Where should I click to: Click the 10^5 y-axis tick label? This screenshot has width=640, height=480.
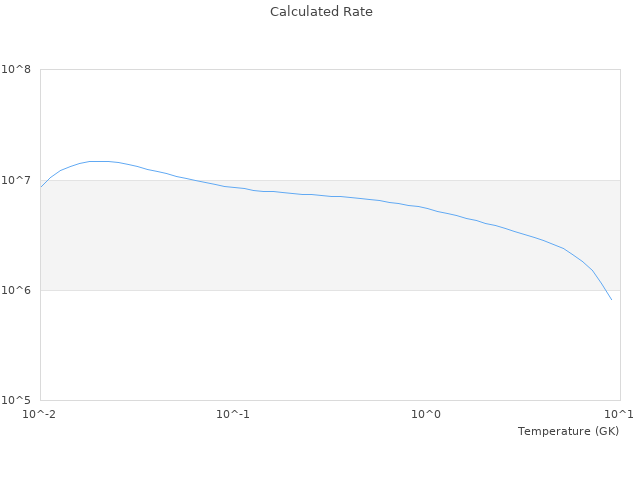coord(15,400)
